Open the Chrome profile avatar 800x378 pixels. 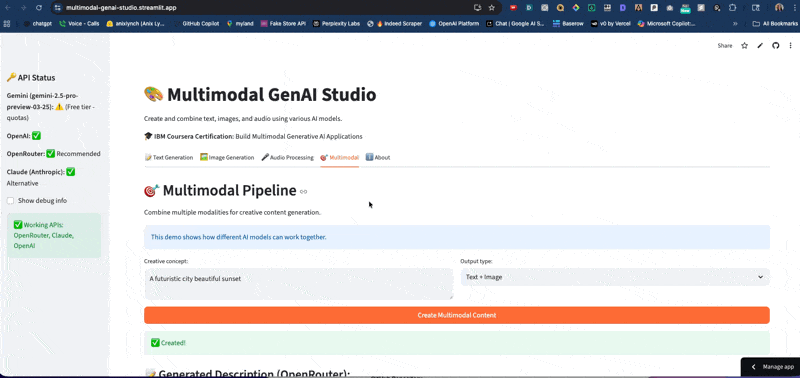tap(779, 8)
